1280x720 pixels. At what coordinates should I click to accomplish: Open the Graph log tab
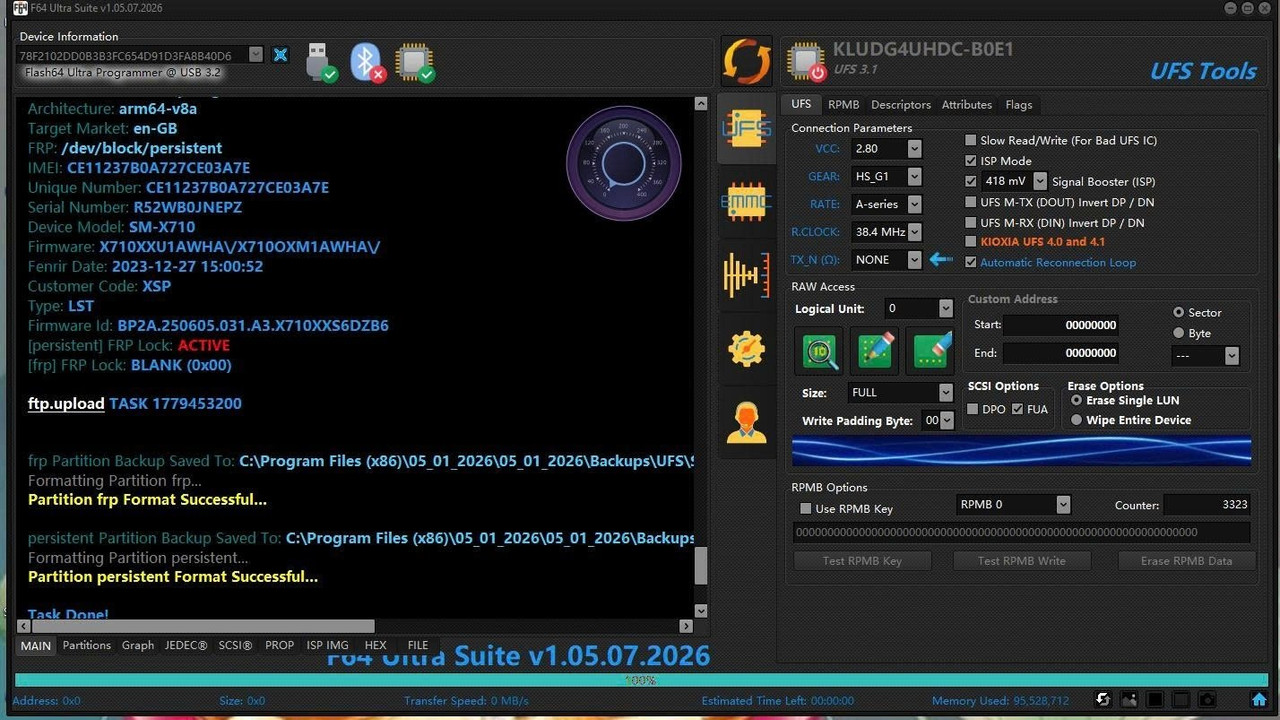(x=138, y=645)
